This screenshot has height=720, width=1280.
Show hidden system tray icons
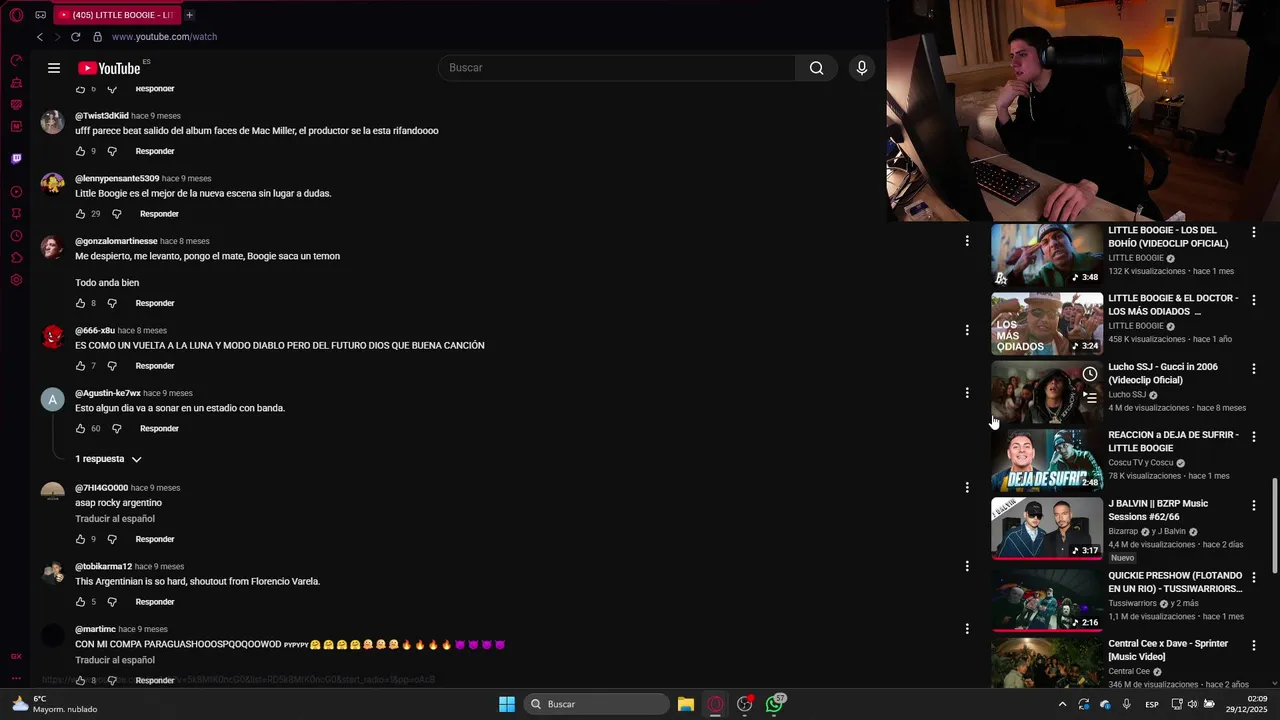[x=1062, y=704]
